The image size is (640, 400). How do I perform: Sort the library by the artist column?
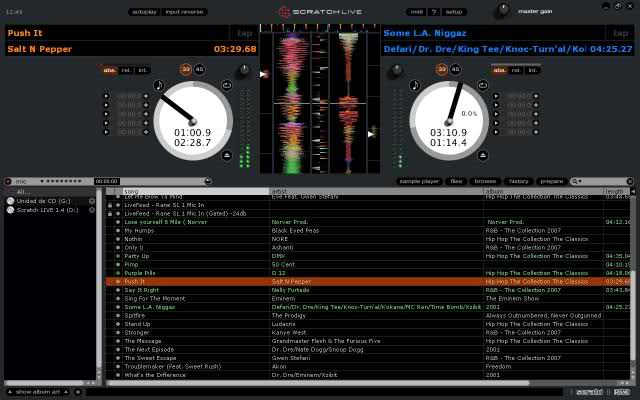pyautogui.click(x=376, y=191)
